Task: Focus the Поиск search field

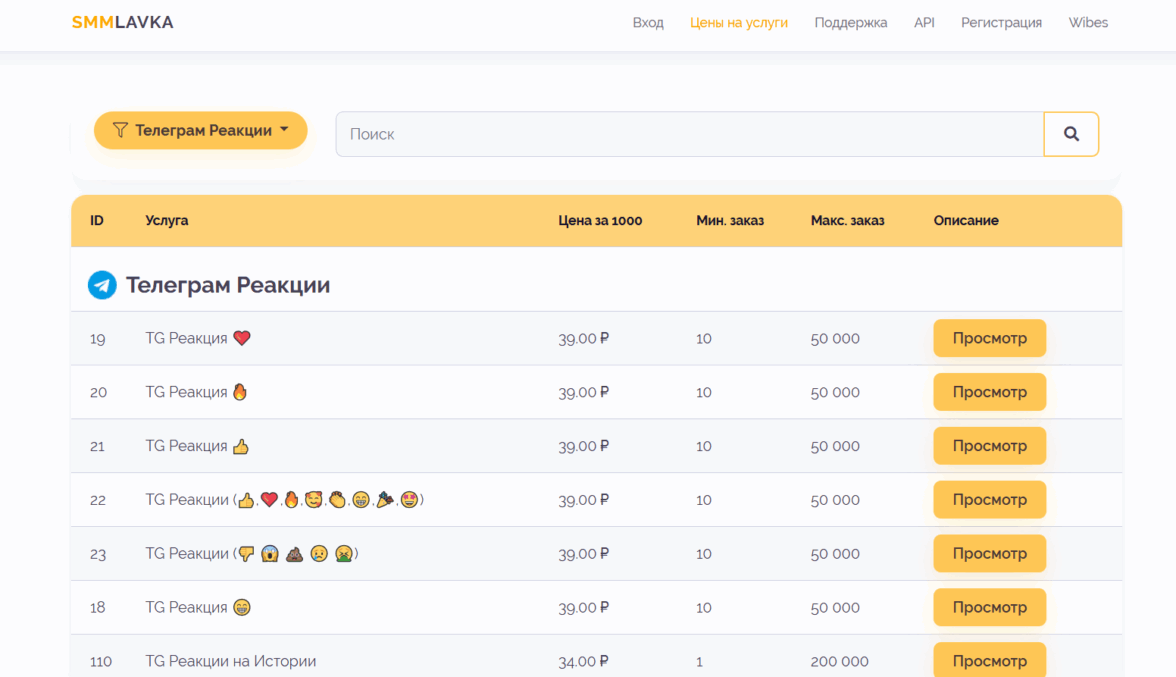Action: (689, 134)
